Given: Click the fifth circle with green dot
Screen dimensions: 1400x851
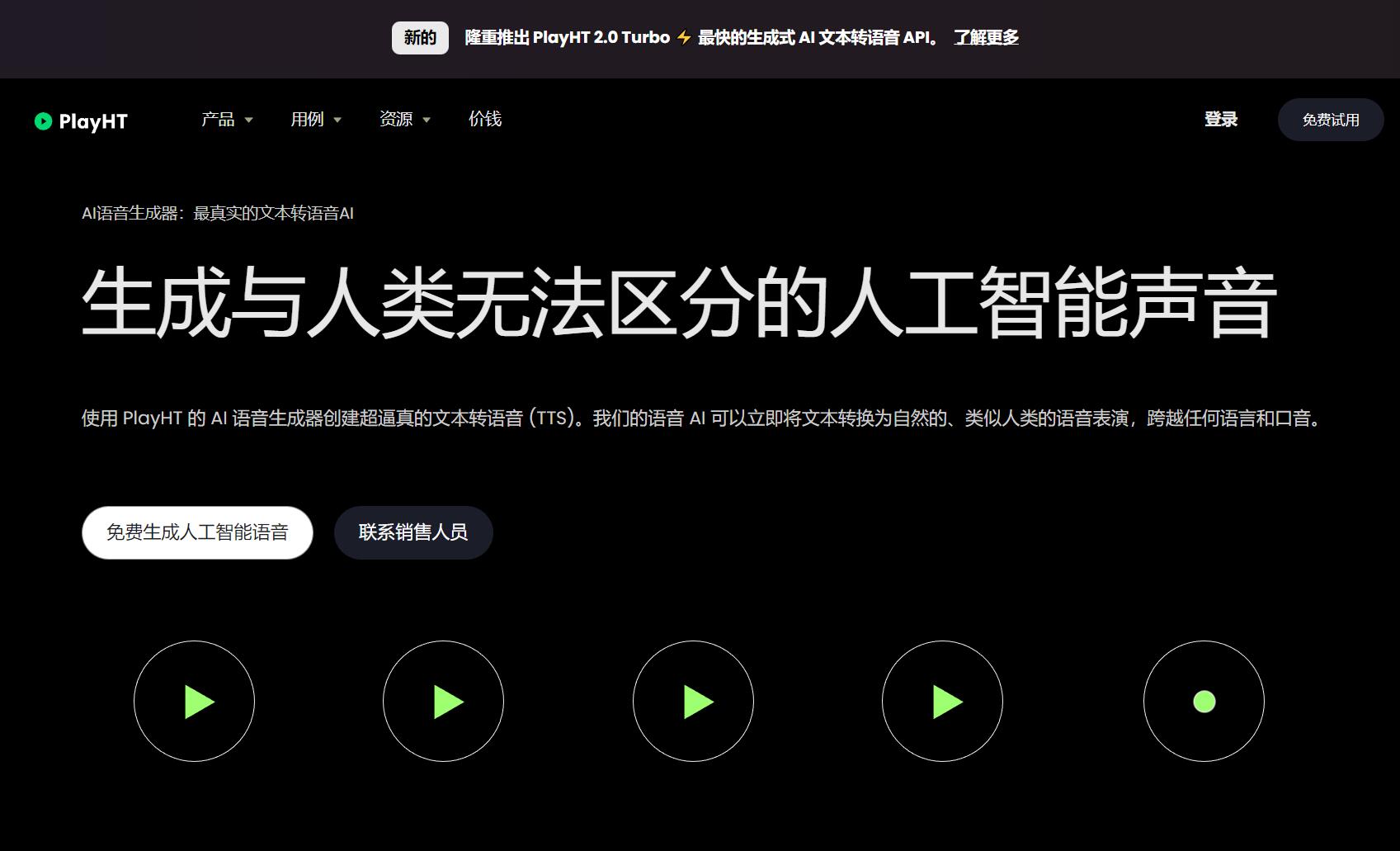Looking at the screenshot, I should pyautogui.click(x=1204, y=702).
